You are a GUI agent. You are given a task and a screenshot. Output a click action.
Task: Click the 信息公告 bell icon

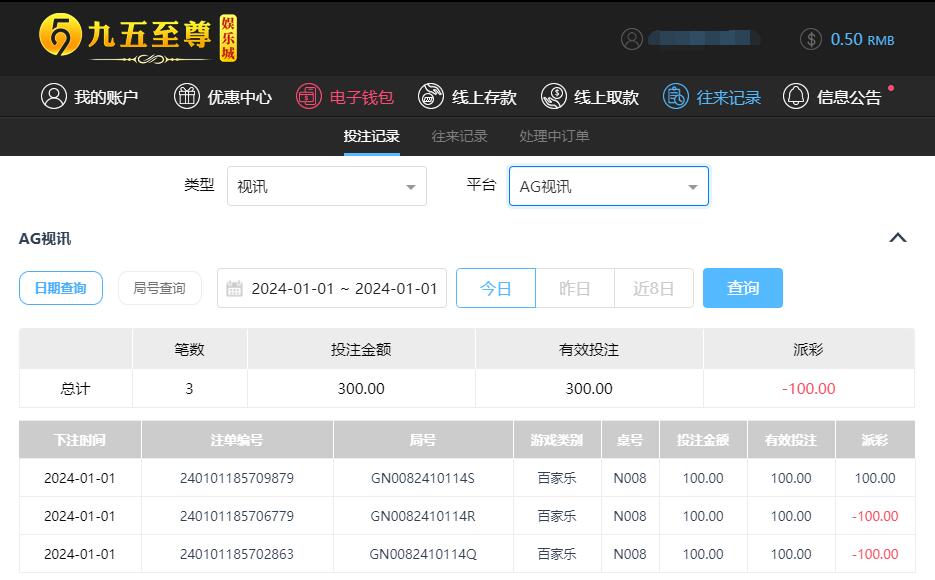[x=796, y=96]
